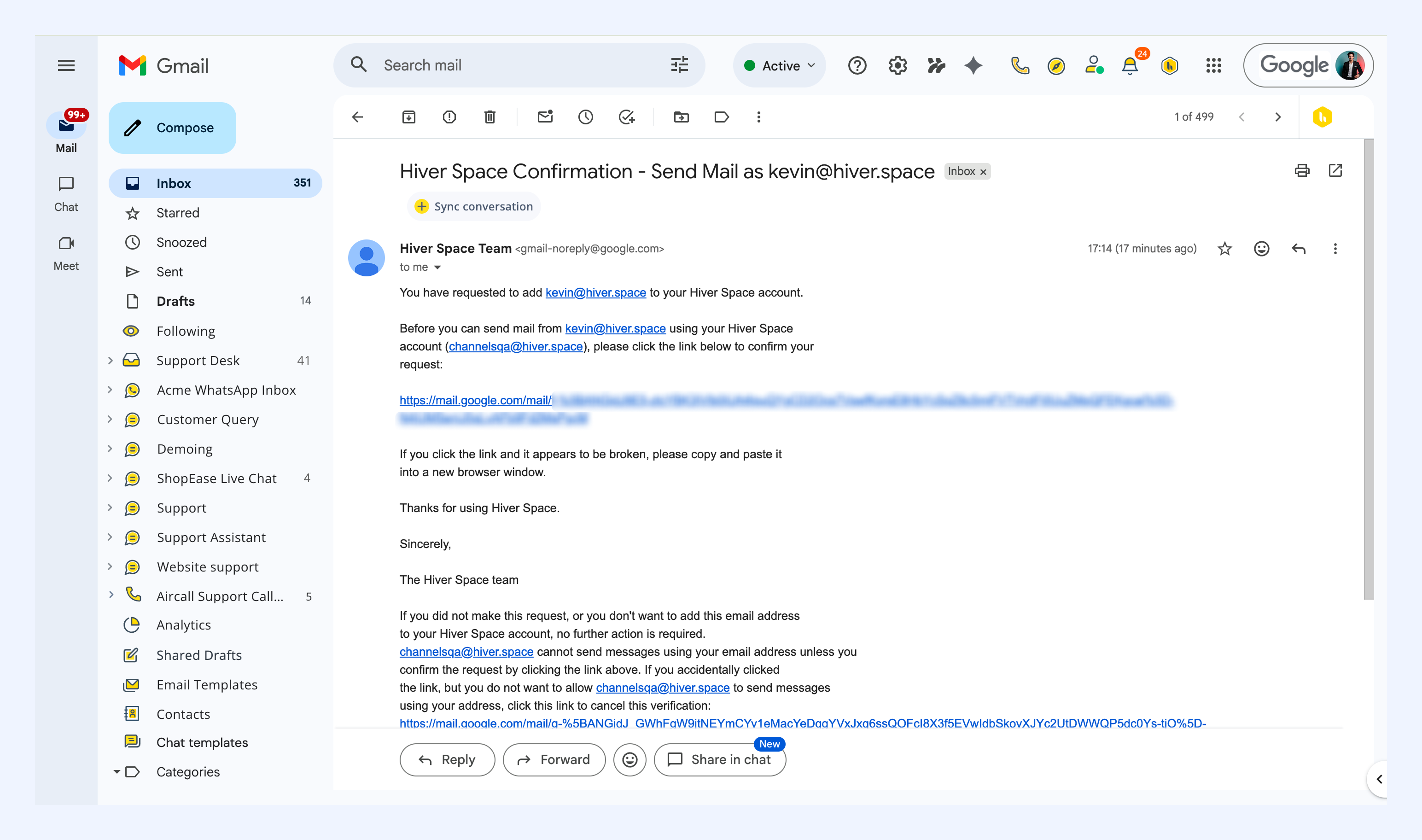Open the message more options menu
This screenshot has height=840, width=1422.
coord(1335,249)
